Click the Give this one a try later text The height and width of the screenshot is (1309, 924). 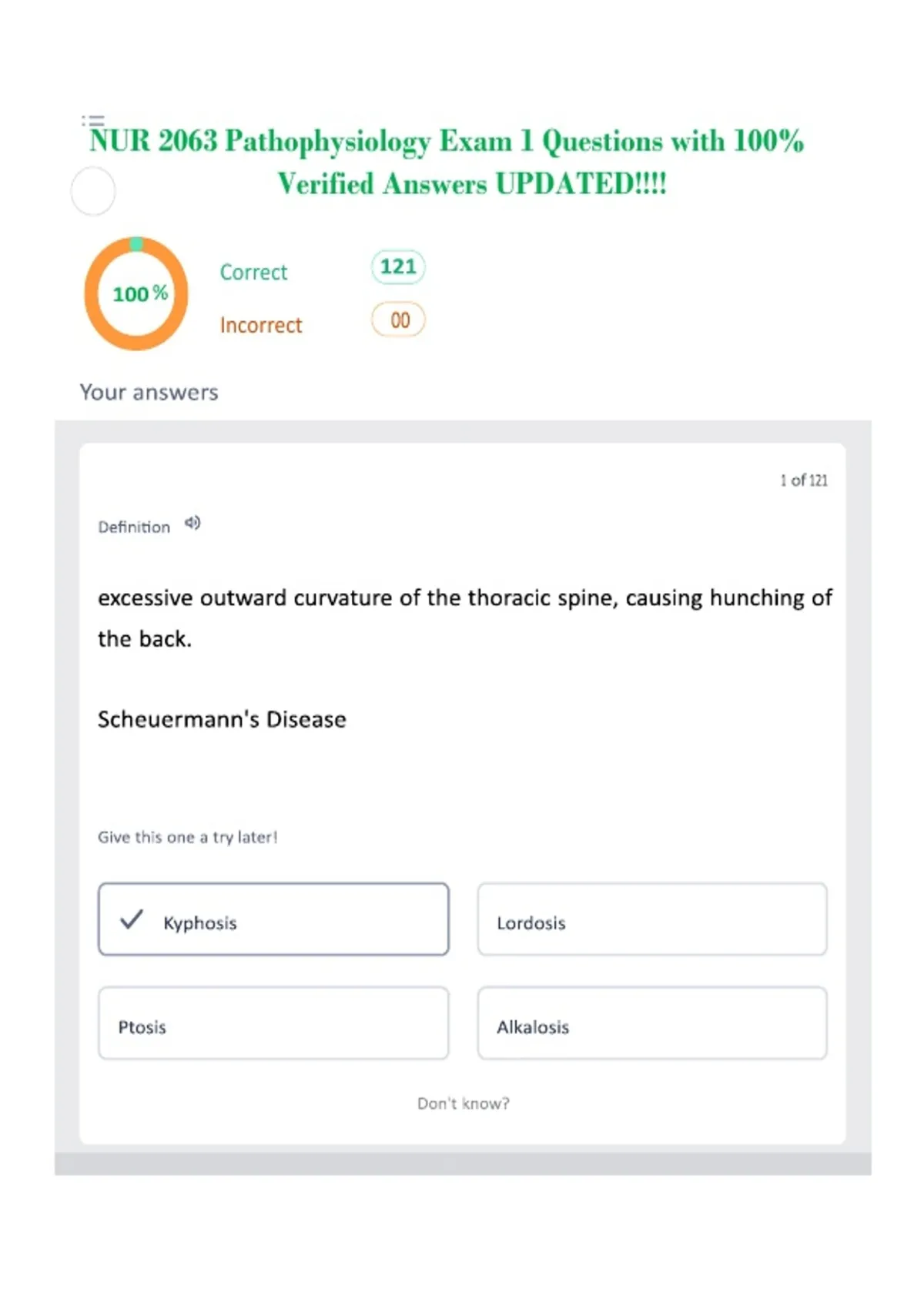(188, 837)
